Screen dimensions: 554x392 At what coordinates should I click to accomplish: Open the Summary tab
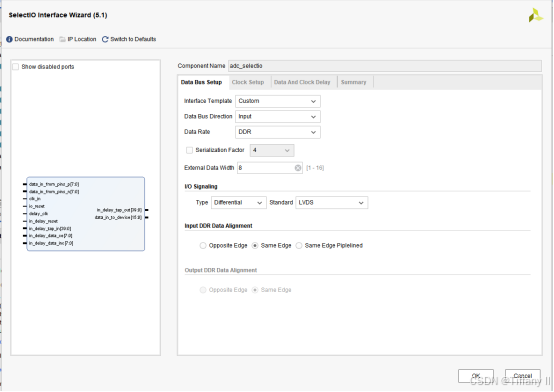click(354, 82)
